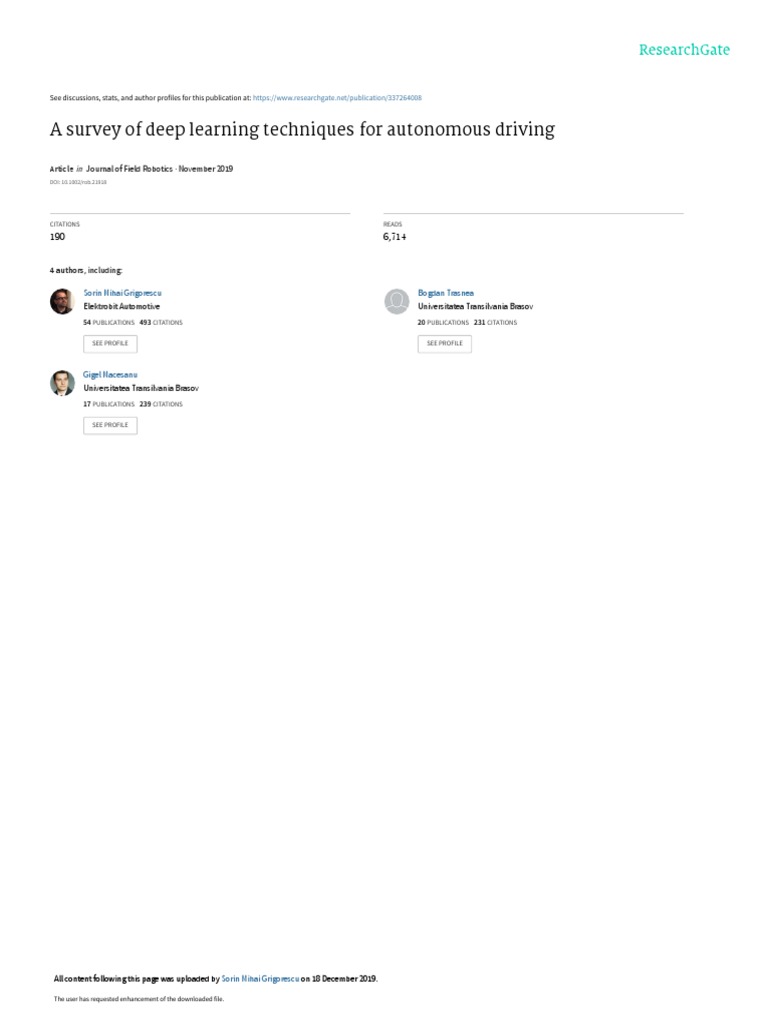Open author link Gigel Macesanu
Viewport: 768px width, 1024px height.
click(110, 374)
